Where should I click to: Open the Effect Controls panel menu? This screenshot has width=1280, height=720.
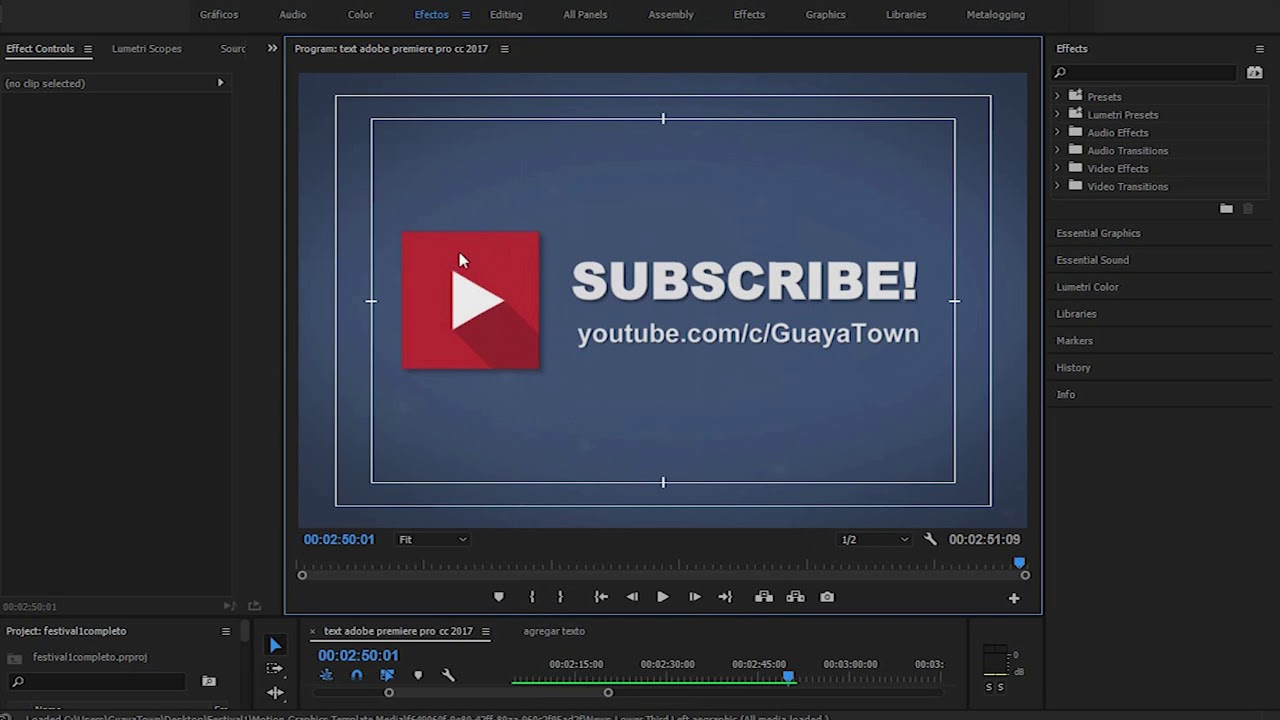(87, 49)
